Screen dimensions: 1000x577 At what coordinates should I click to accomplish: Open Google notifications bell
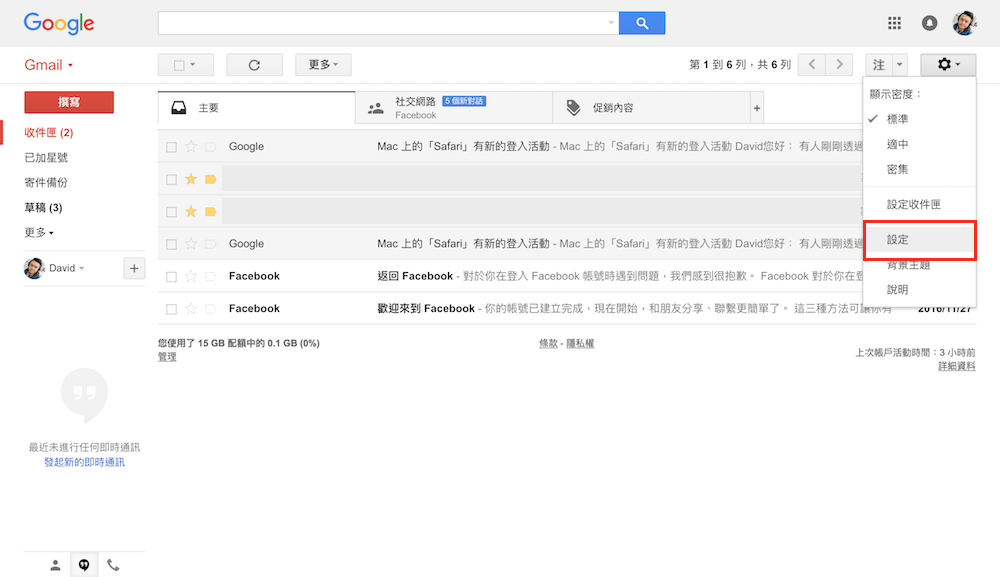[930, 23]
